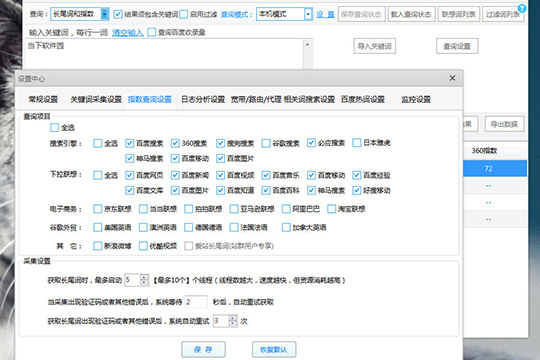Open the 过滤词列表 button
Screen dimensions: 540x360
502,14
